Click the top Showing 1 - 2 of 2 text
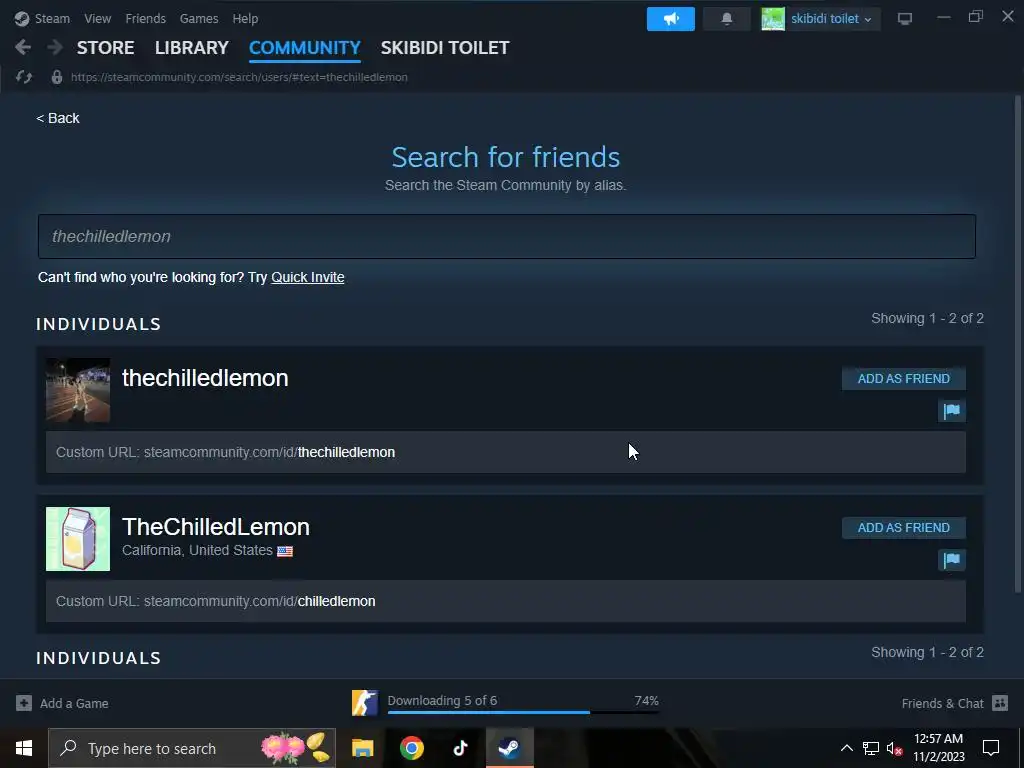 [x=927, y=318]
